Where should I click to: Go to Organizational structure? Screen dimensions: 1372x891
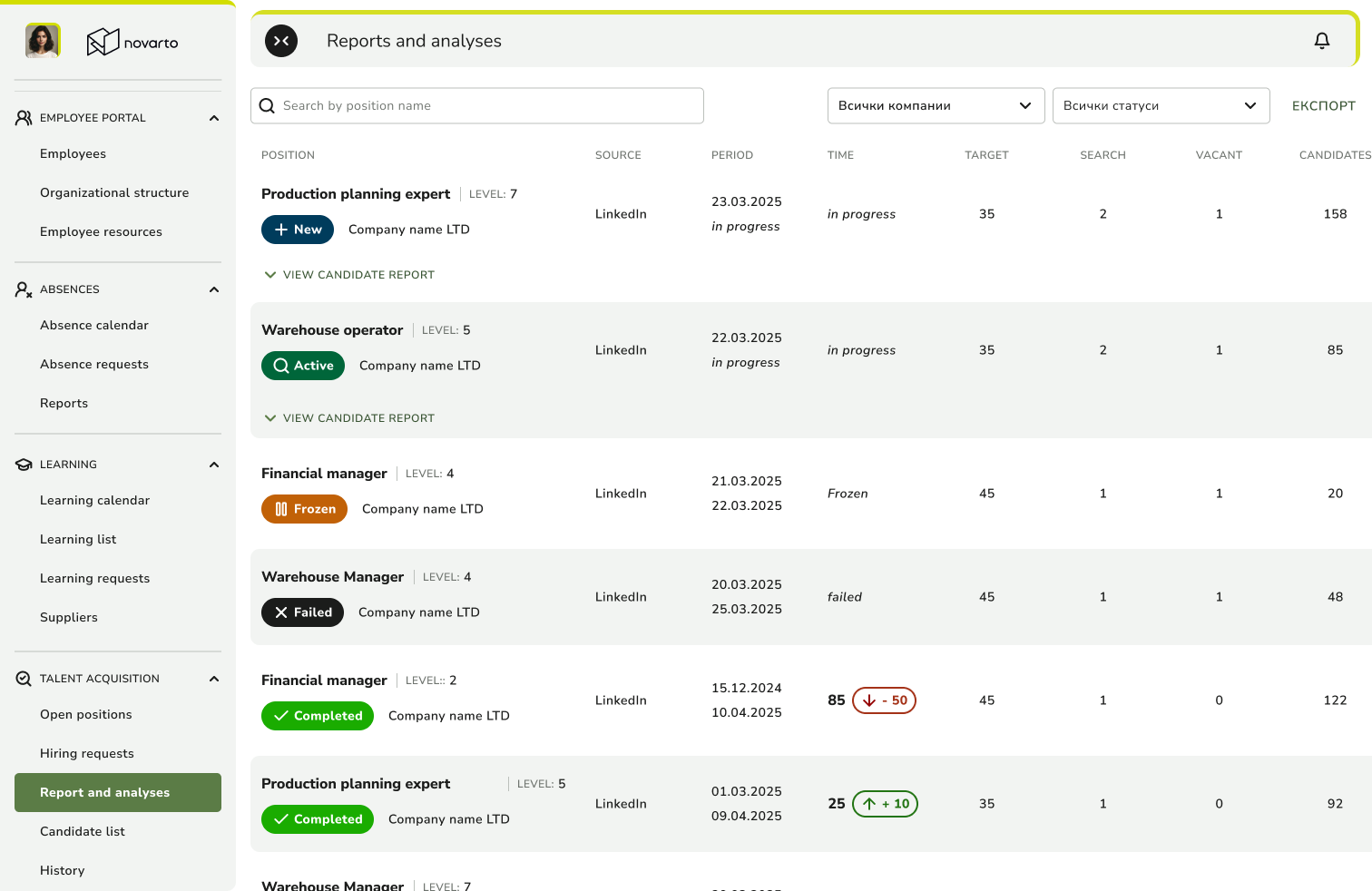pyautogui.click(x=114, y=193)
